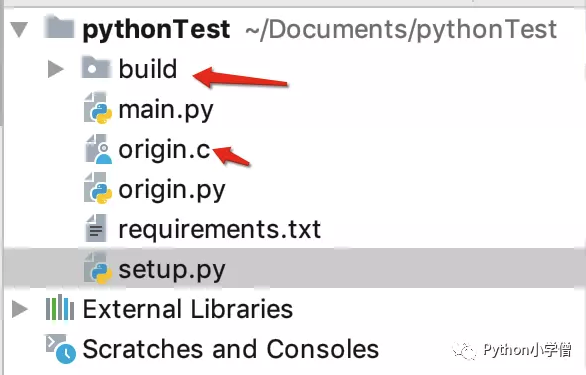This screenshot has width=586, height=375.
Task: Click the main.py Python file icon
Action: pos(98,108)
